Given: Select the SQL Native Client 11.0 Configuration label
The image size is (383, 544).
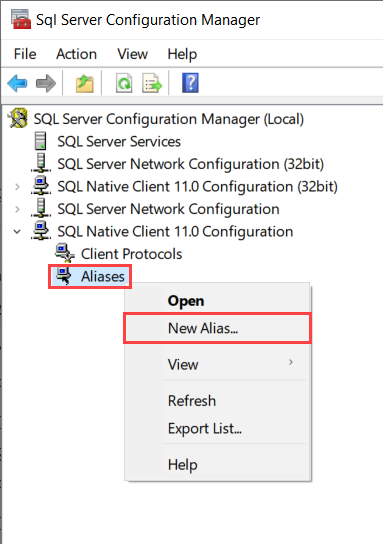Looking at the screenshot, I should tap(175, 231).
